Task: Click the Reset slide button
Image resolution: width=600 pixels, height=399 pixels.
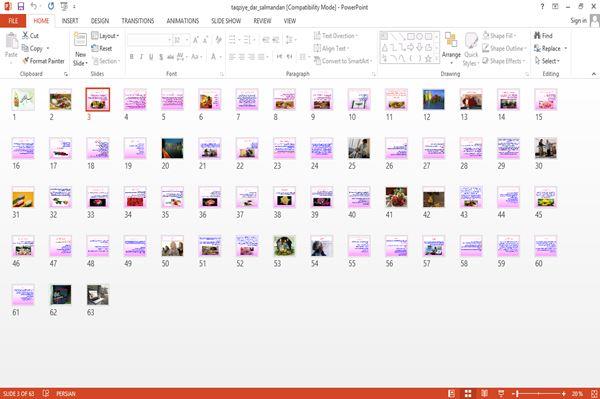Action: click(102, 48)
